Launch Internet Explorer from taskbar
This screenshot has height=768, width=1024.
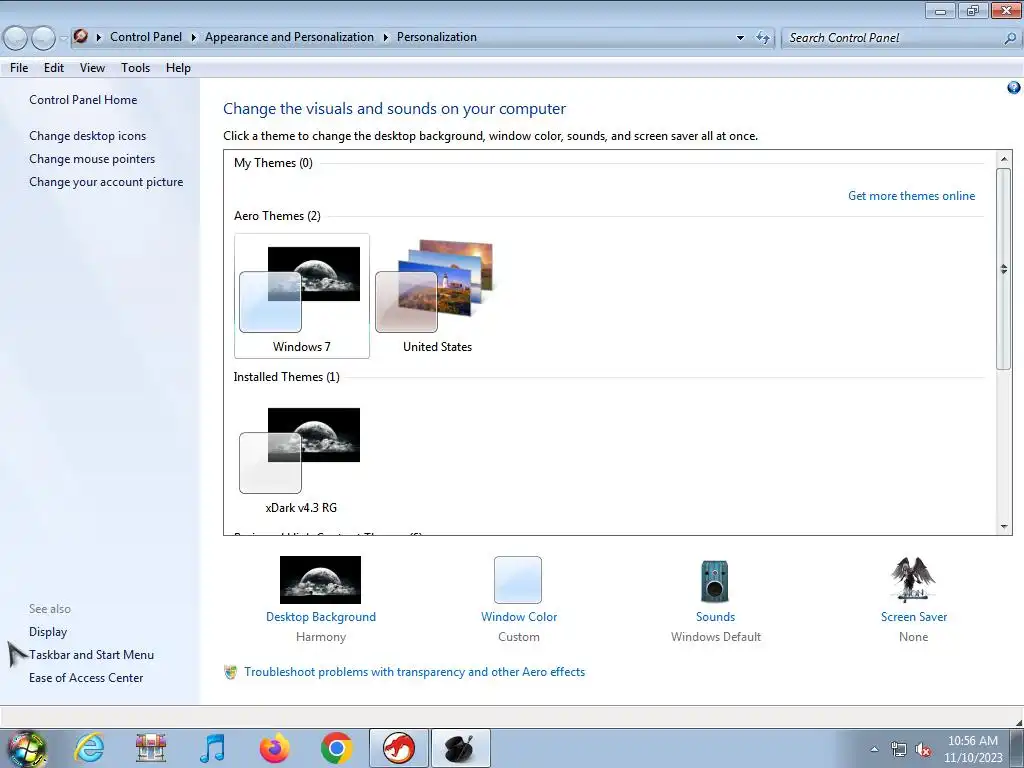tap(89, 748)
